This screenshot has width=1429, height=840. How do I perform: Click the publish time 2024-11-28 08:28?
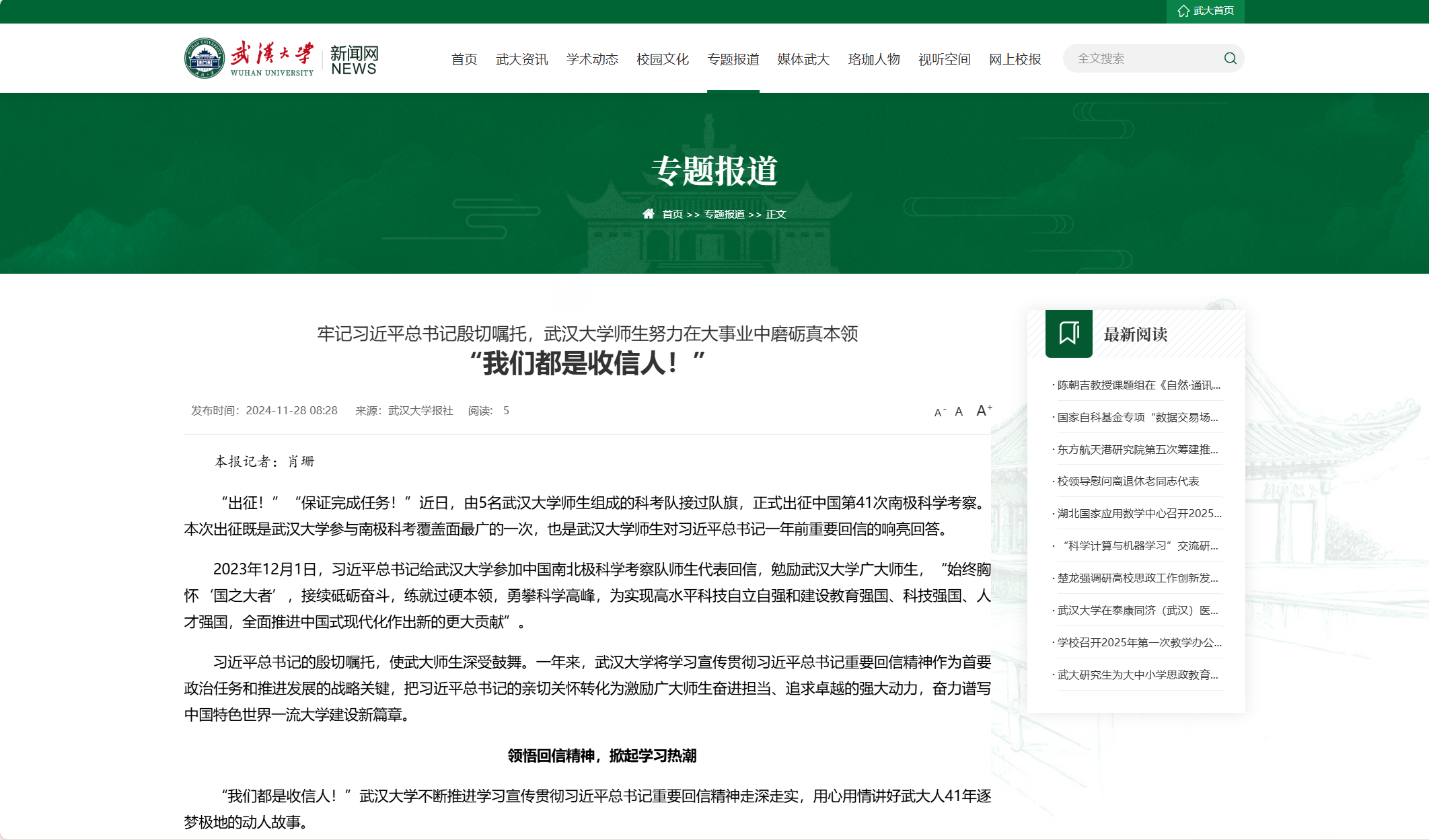(291, 410)
